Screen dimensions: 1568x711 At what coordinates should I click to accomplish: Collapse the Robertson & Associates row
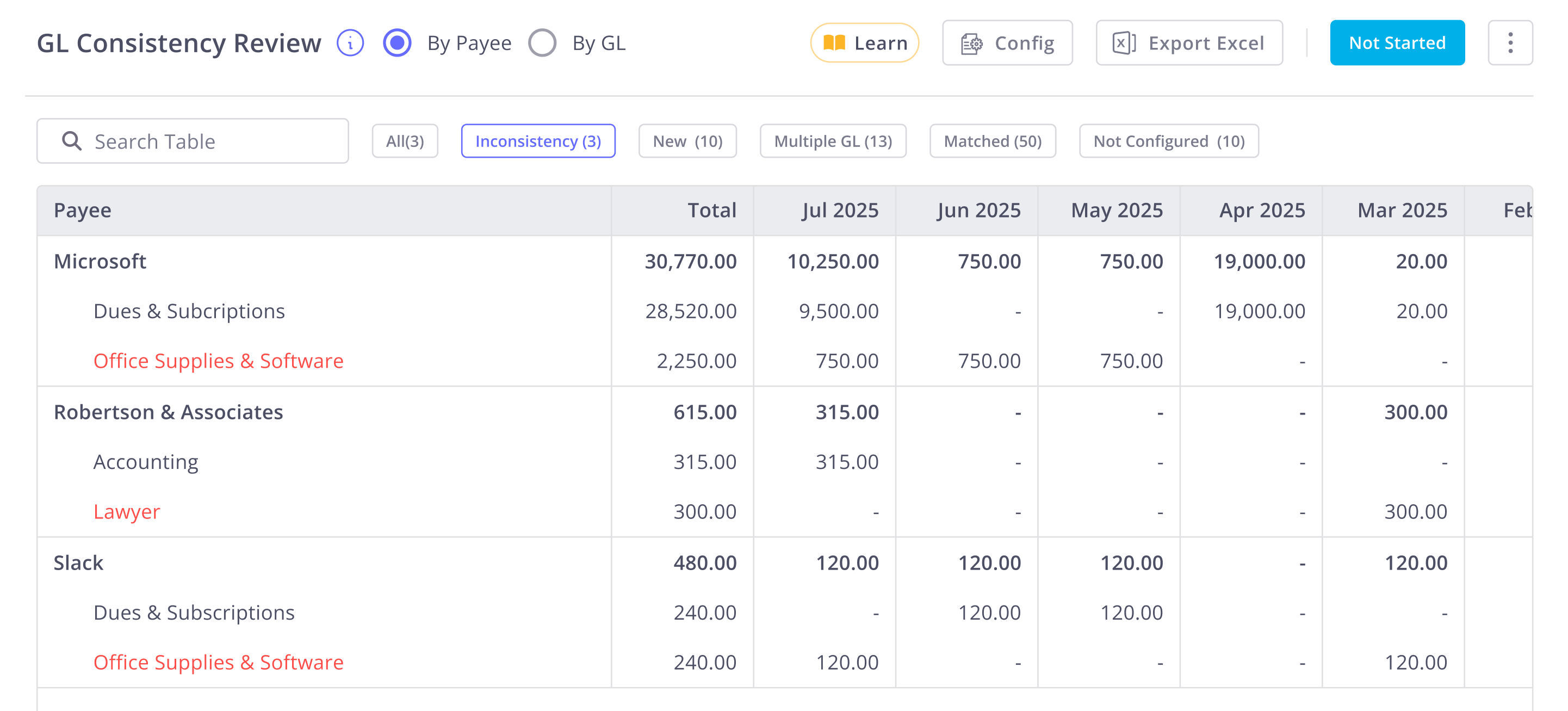pos(168,412)
